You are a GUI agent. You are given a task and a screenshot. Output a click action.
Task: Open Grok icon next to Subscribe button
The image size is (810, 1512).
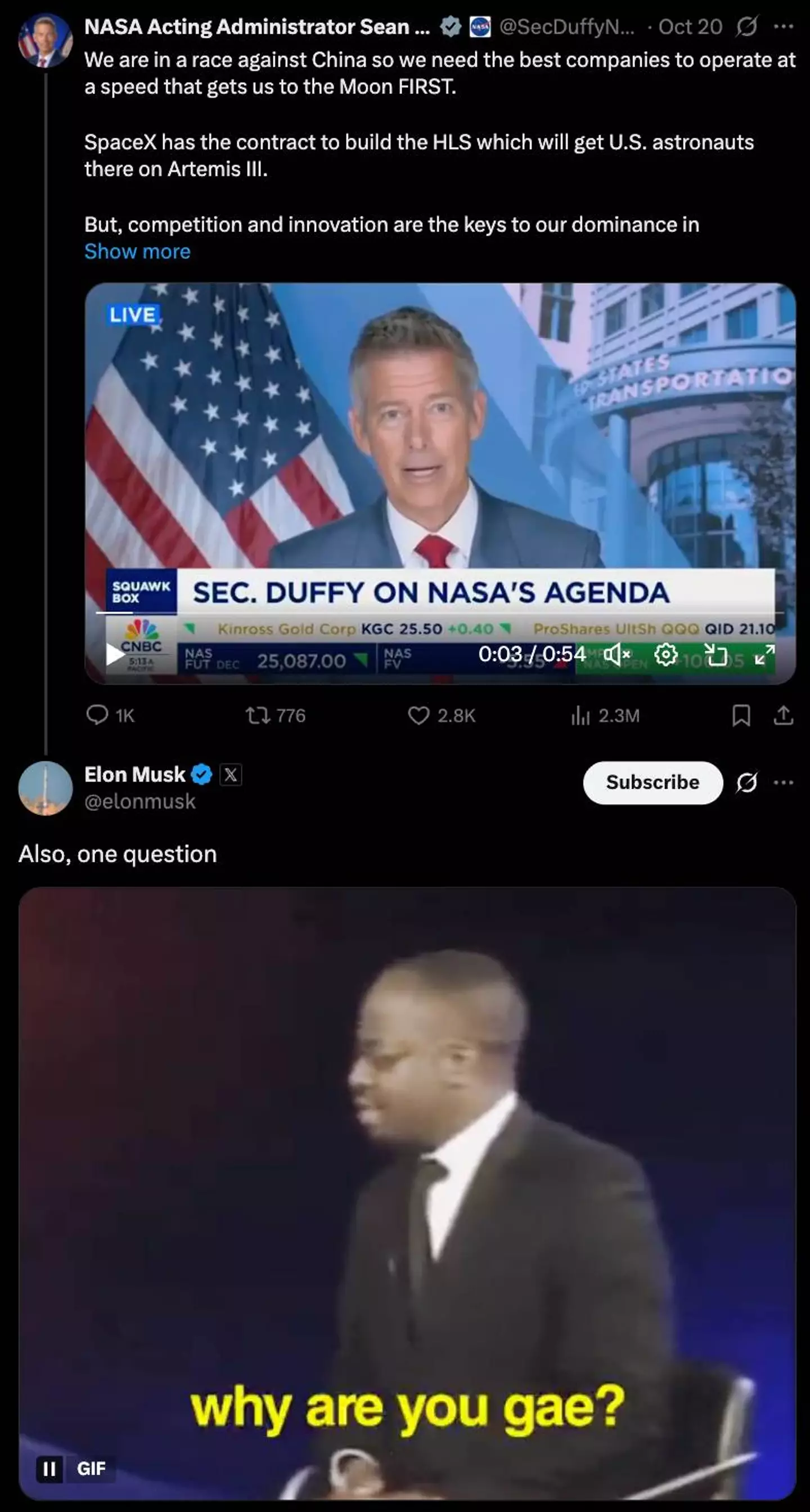(746, 782)
